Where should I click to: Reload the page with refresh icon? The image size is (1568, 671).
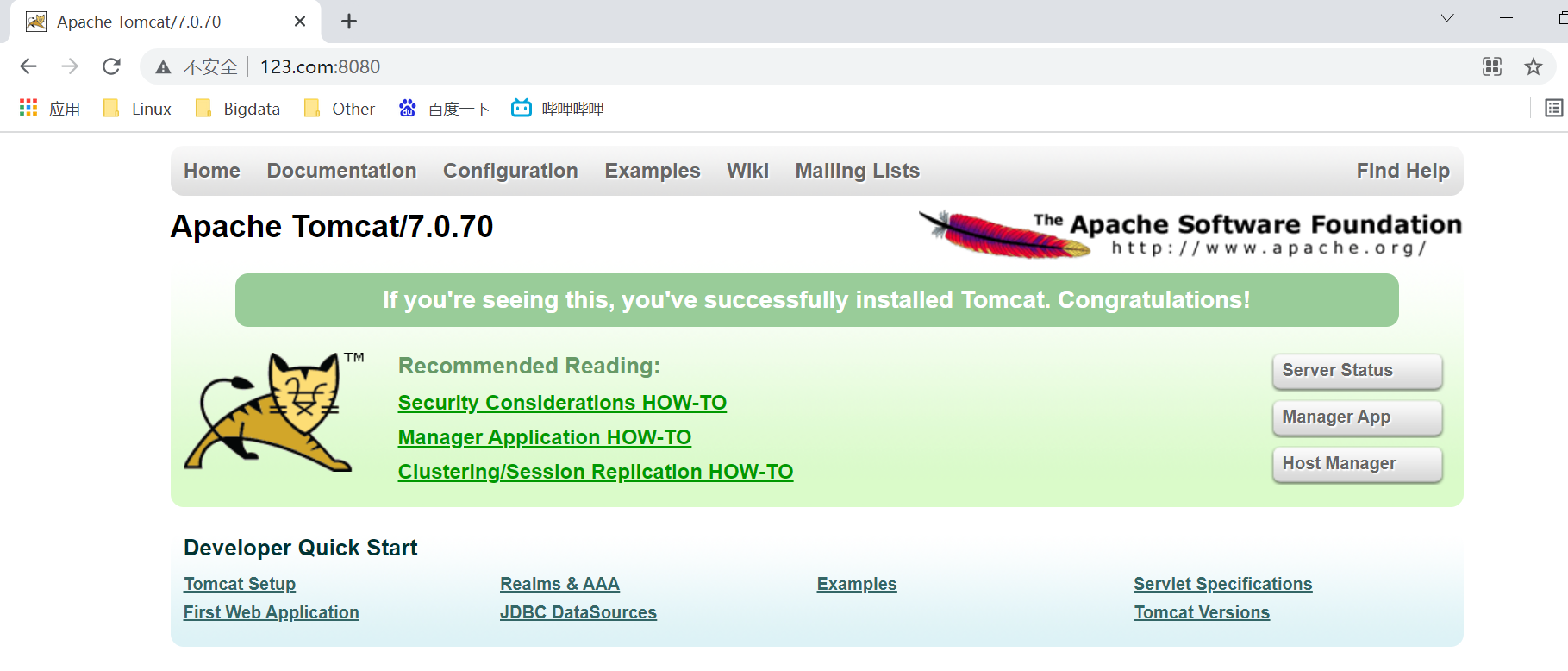tap(111, 66)
